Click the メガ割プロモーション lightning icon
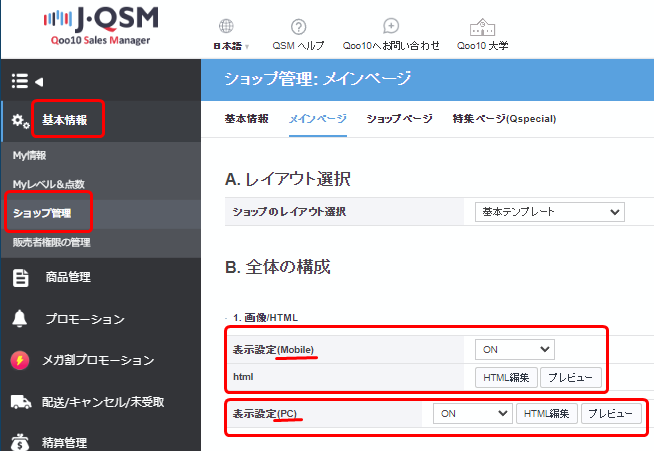This screenshot has height=451, width=654. pos(20,360)
